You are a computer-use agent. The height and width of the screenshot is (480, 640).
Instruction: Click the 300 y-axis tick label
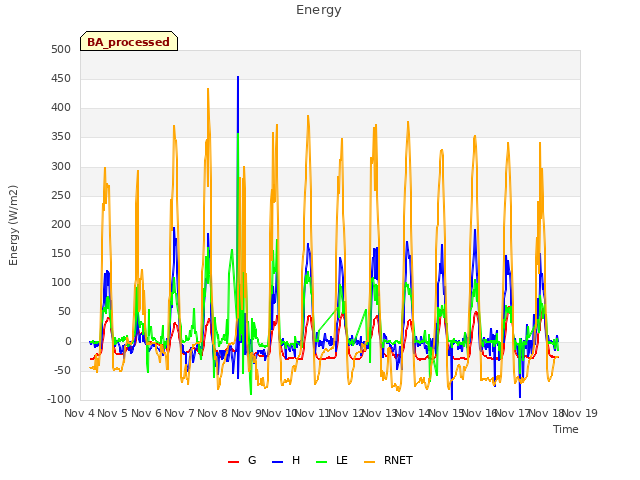click(x=61, y=167)
